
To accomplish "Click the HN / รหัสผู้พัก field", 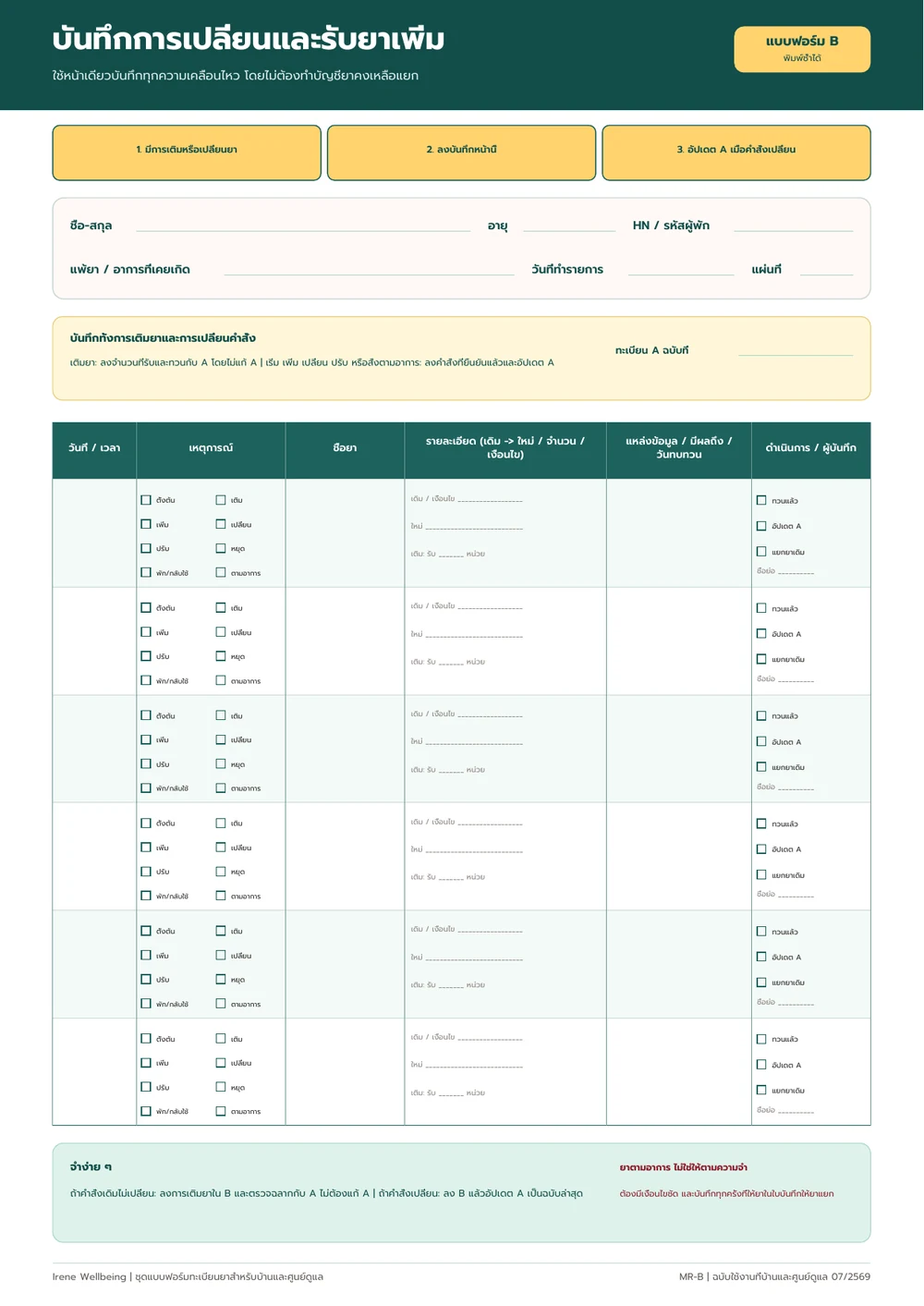I will point(793,225).
